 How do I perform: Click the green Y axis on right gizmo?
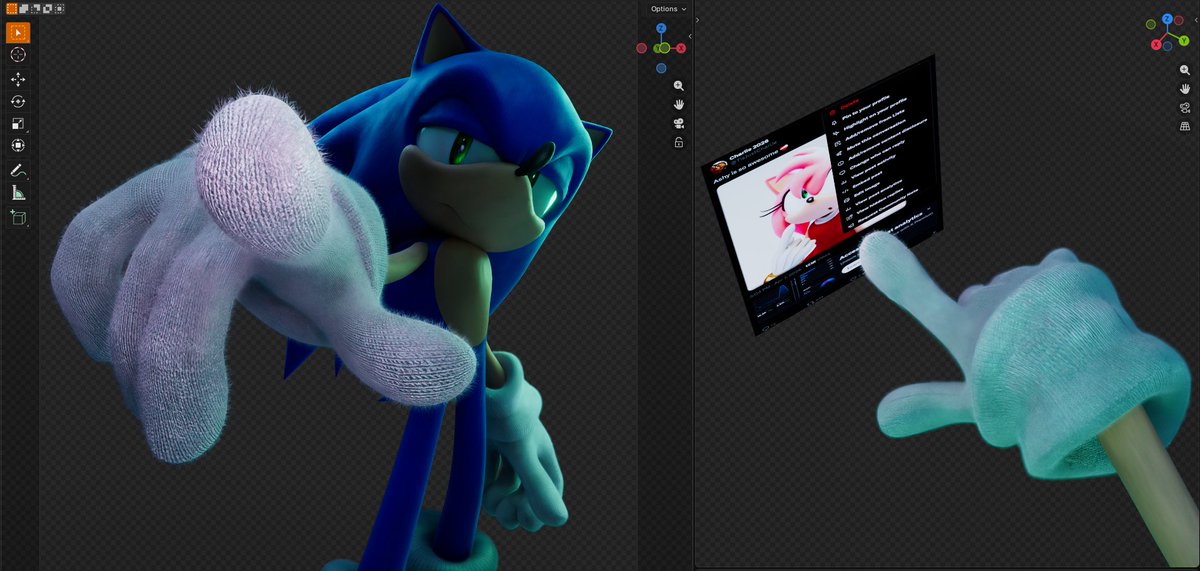coord(1184,40)
